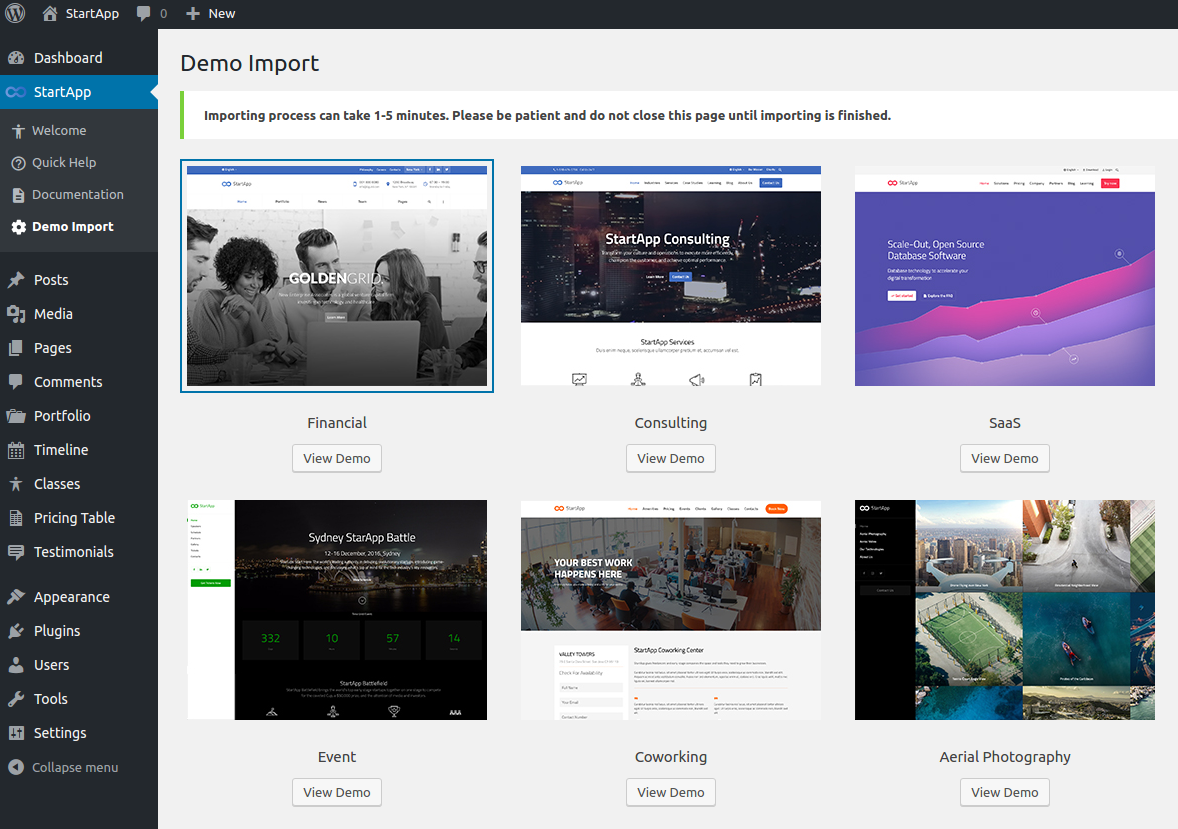The width and height of the screenshot is (1178, 829).
Task: Click the StartApp site name
Action: 92,14
